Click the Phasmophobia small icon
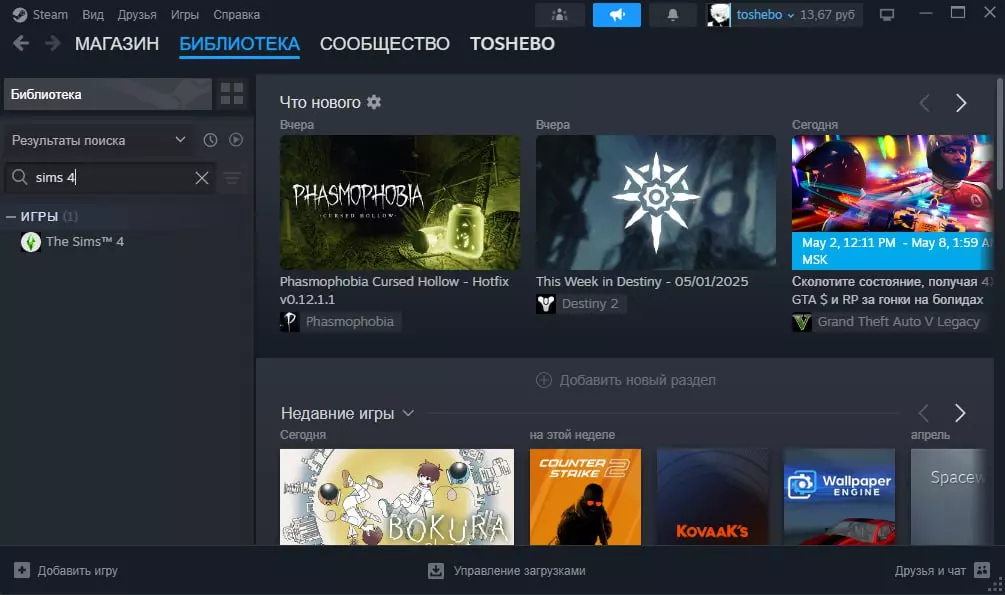Viewport: 1005px width, 595px height. pyautogui.click(x=289, y=321)
